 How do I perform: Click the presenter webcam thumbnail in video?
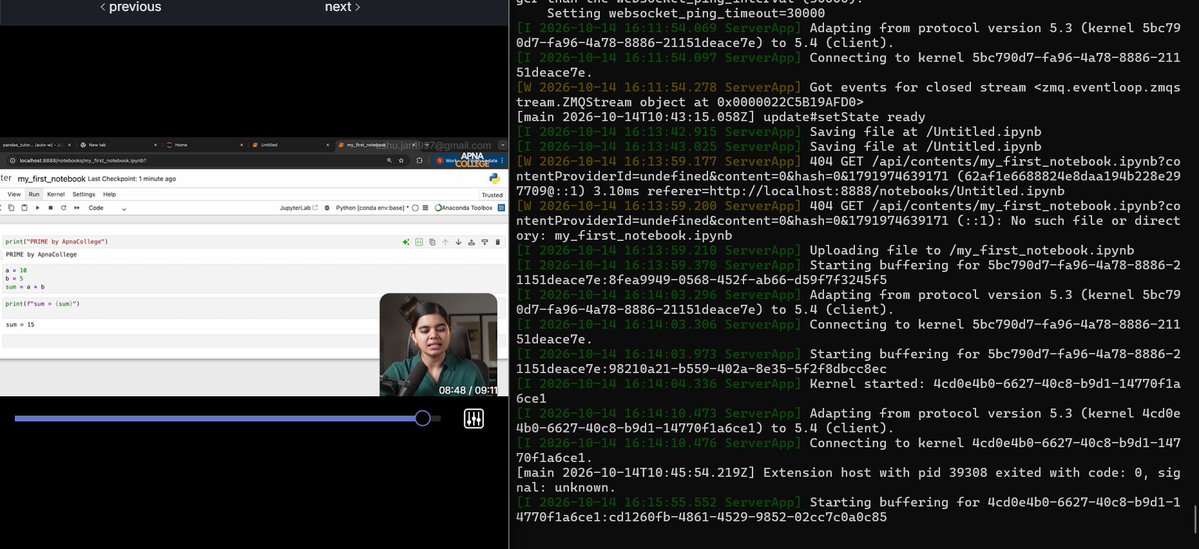438,344
